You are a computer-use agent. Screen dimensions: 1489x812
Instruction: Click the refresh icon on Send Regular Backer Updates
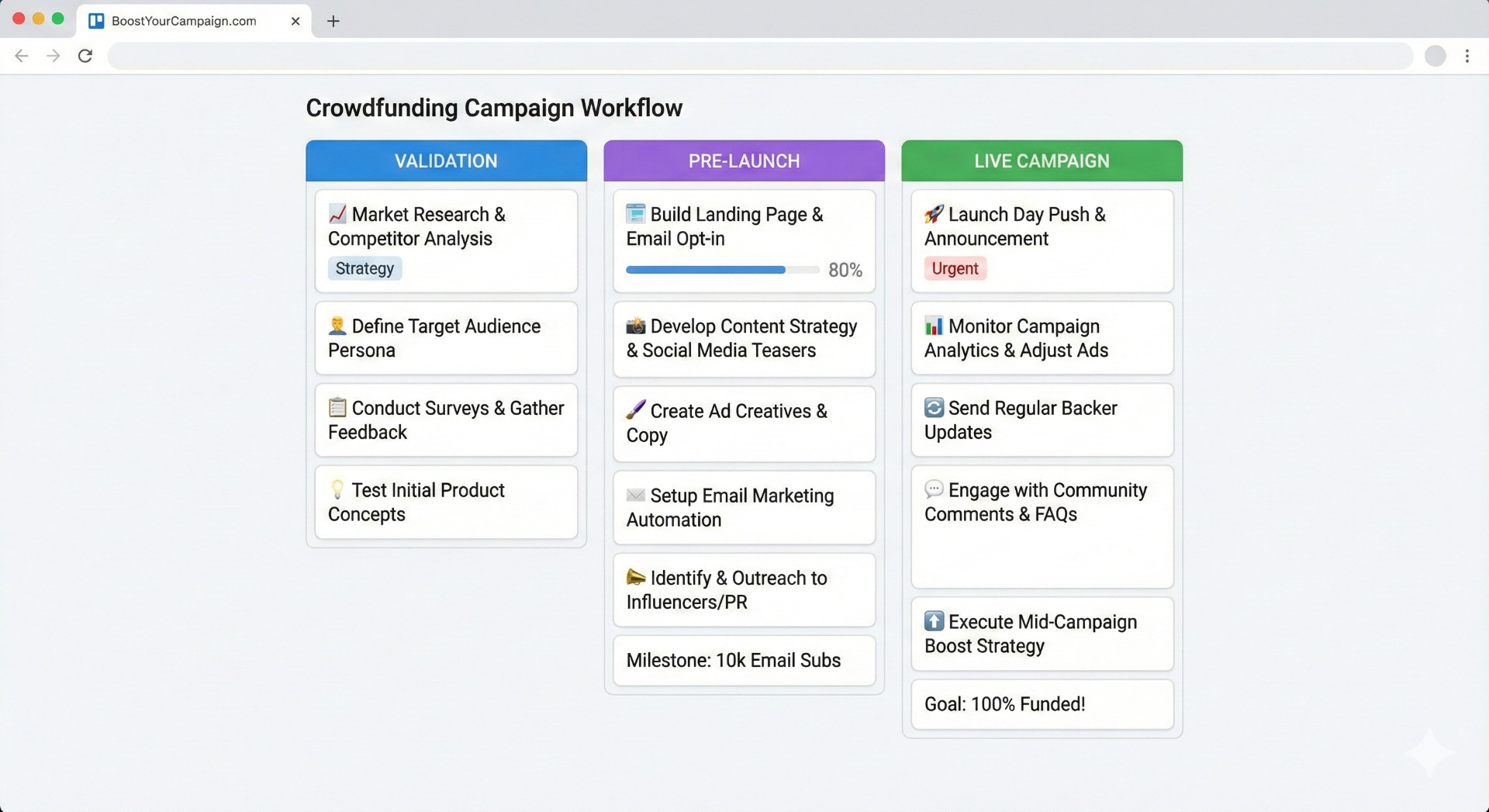[934, 407]
